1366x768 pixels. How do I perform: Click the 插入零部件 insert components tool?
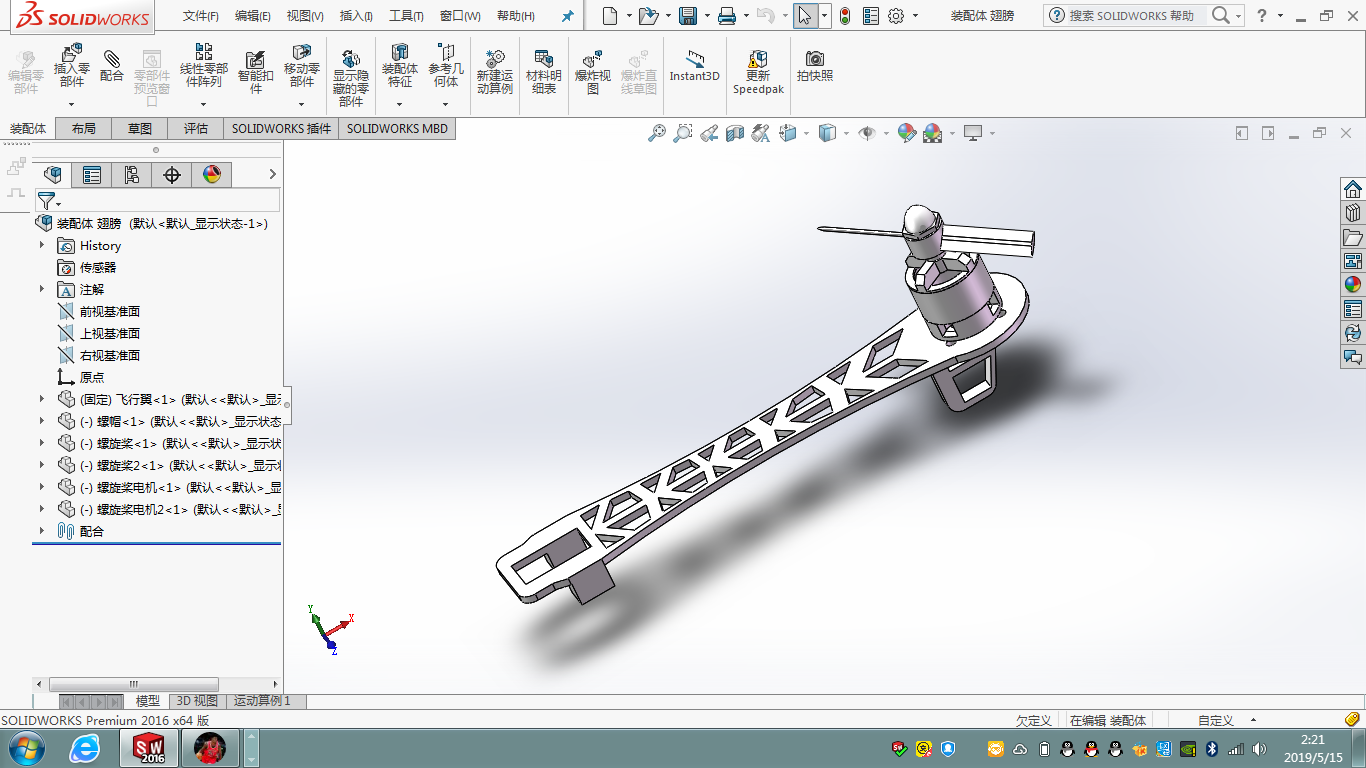coord(72,66)
